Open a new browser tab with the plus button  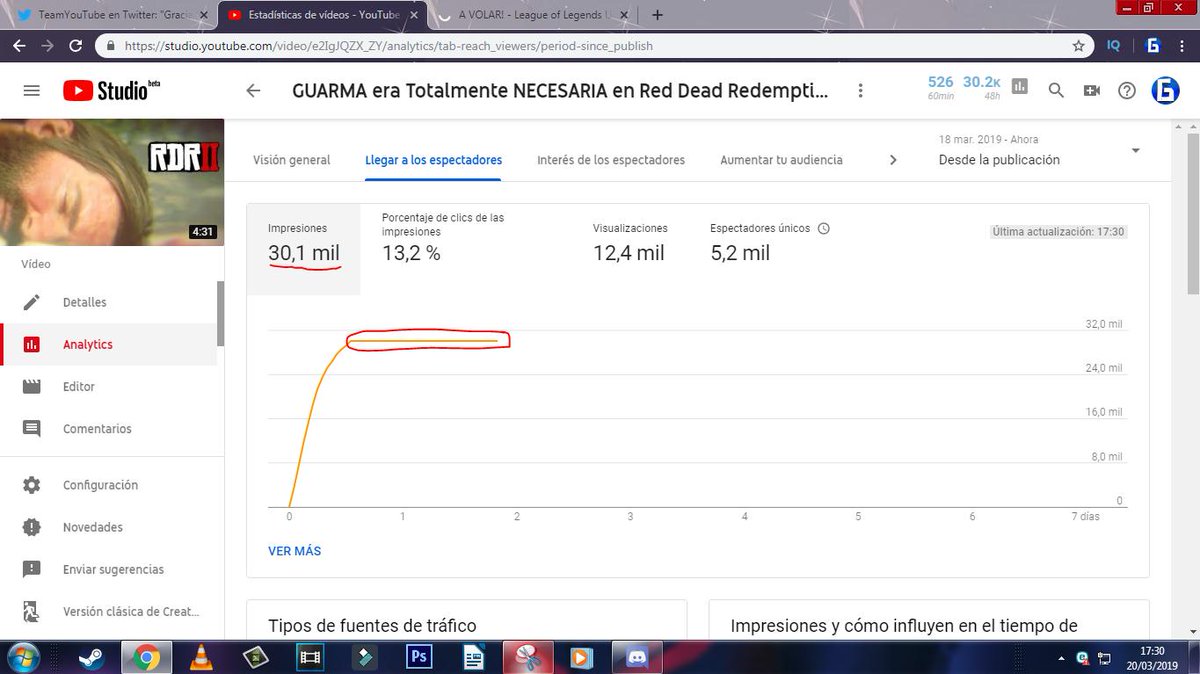tap(657, 15)
